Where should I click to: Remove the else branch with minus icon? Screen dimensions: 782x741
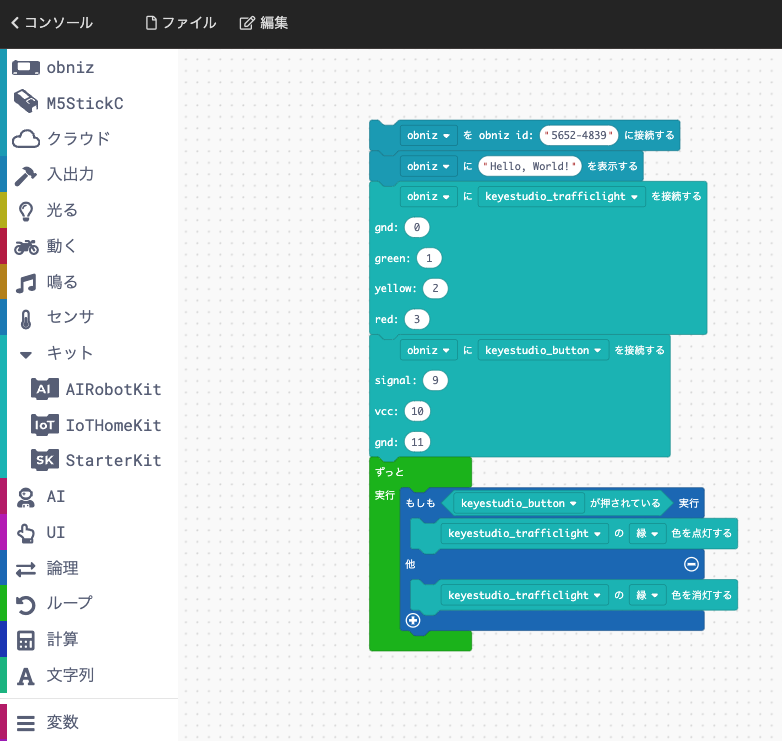pyautogui.click(x=691, y=564)
